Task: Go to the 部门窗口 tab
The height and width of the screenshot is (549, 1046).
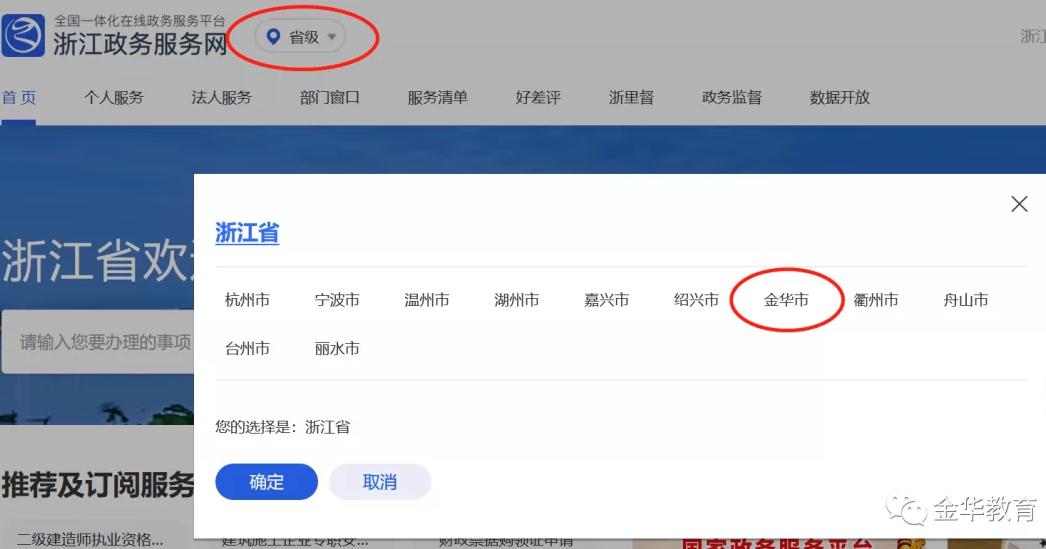Action: pos(329,97)
